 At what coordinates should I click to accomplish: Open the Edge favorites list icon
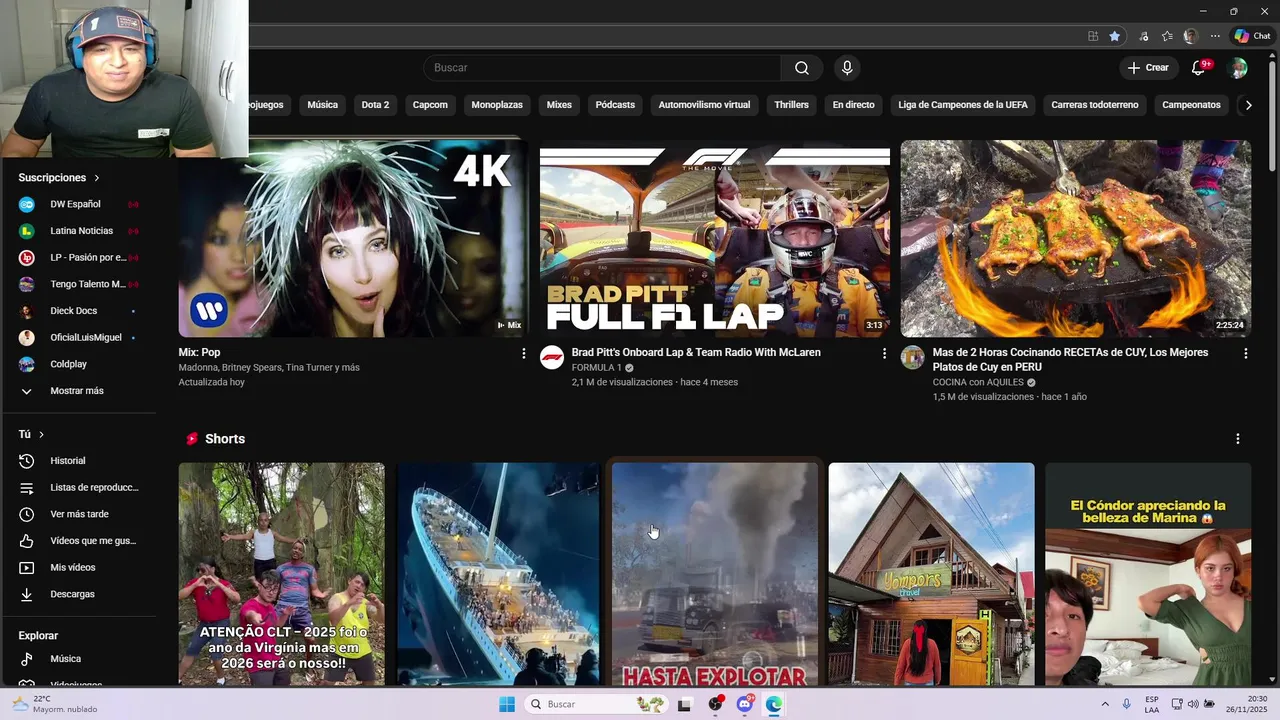point(1167,36)
